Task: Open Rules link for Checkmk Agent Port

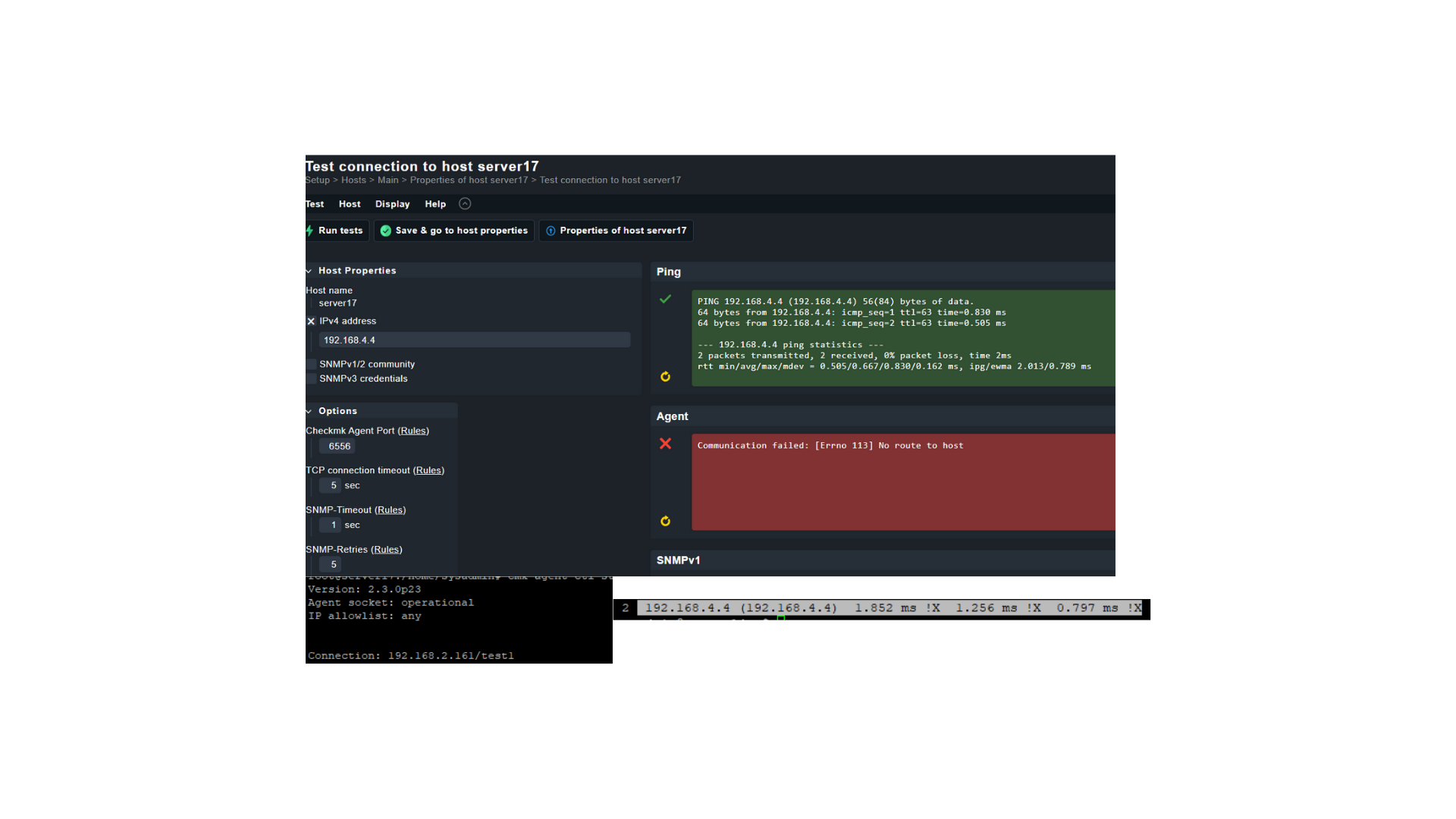Action: pos(413,431)
